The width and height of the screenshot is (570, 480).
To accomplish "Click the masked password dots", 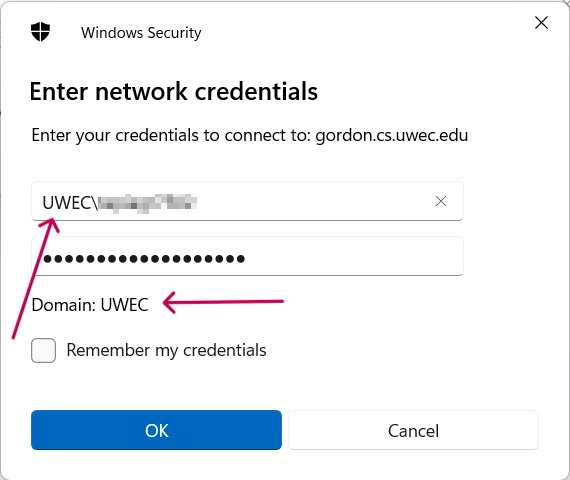I will (144, 259).
